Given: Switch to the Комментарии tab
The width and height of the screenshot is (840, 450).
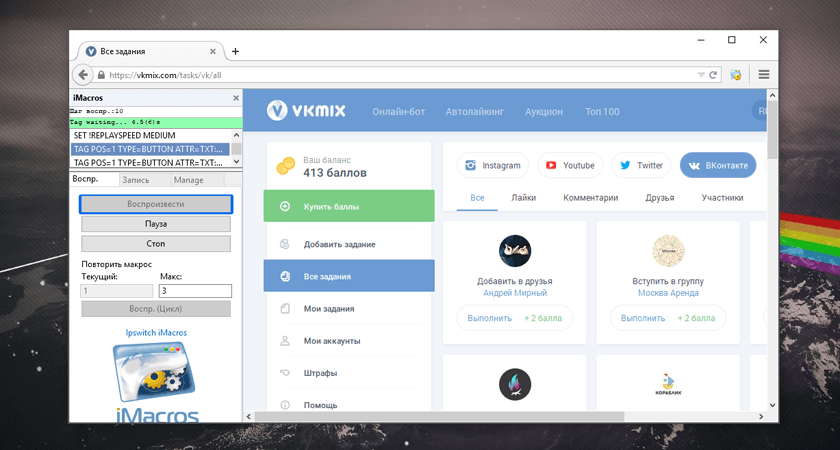Looking at the screenshot, I should (x=590, y=198).
